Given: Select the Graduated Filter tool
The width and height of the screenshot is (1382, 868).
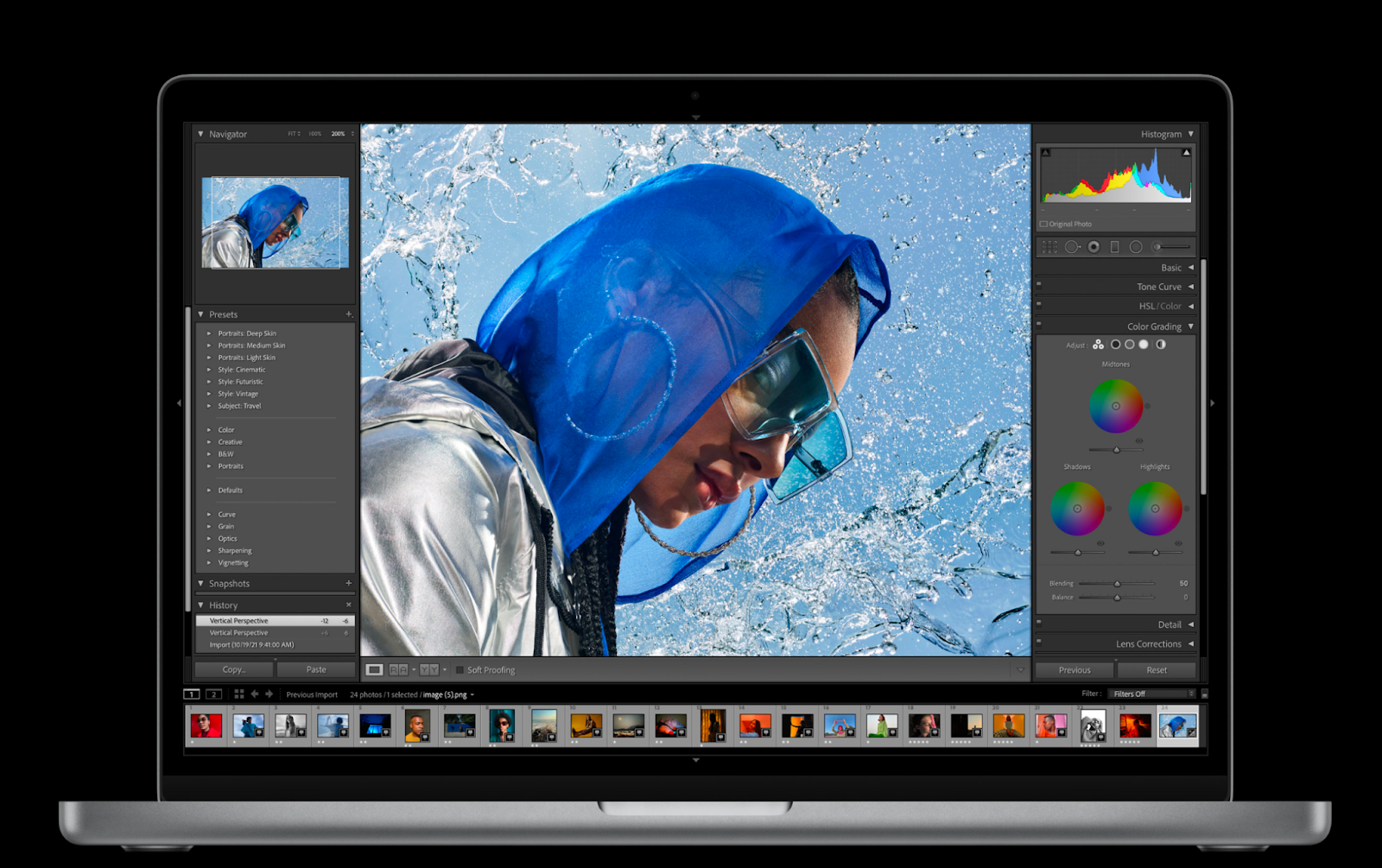Looking at the screenshot, I should [x=1114, y=247].
